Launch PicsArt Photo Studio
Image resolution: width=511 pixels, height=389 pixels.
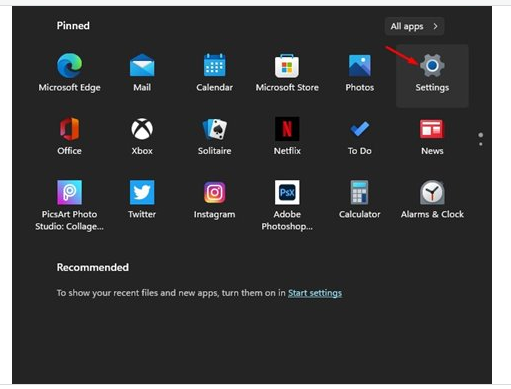pos(69,205)
